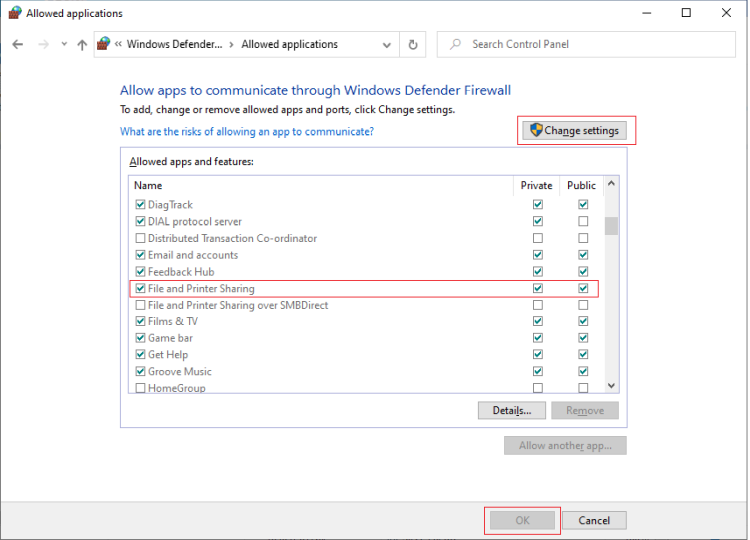
Task: Click the Public column header
Action: point(581,186)
